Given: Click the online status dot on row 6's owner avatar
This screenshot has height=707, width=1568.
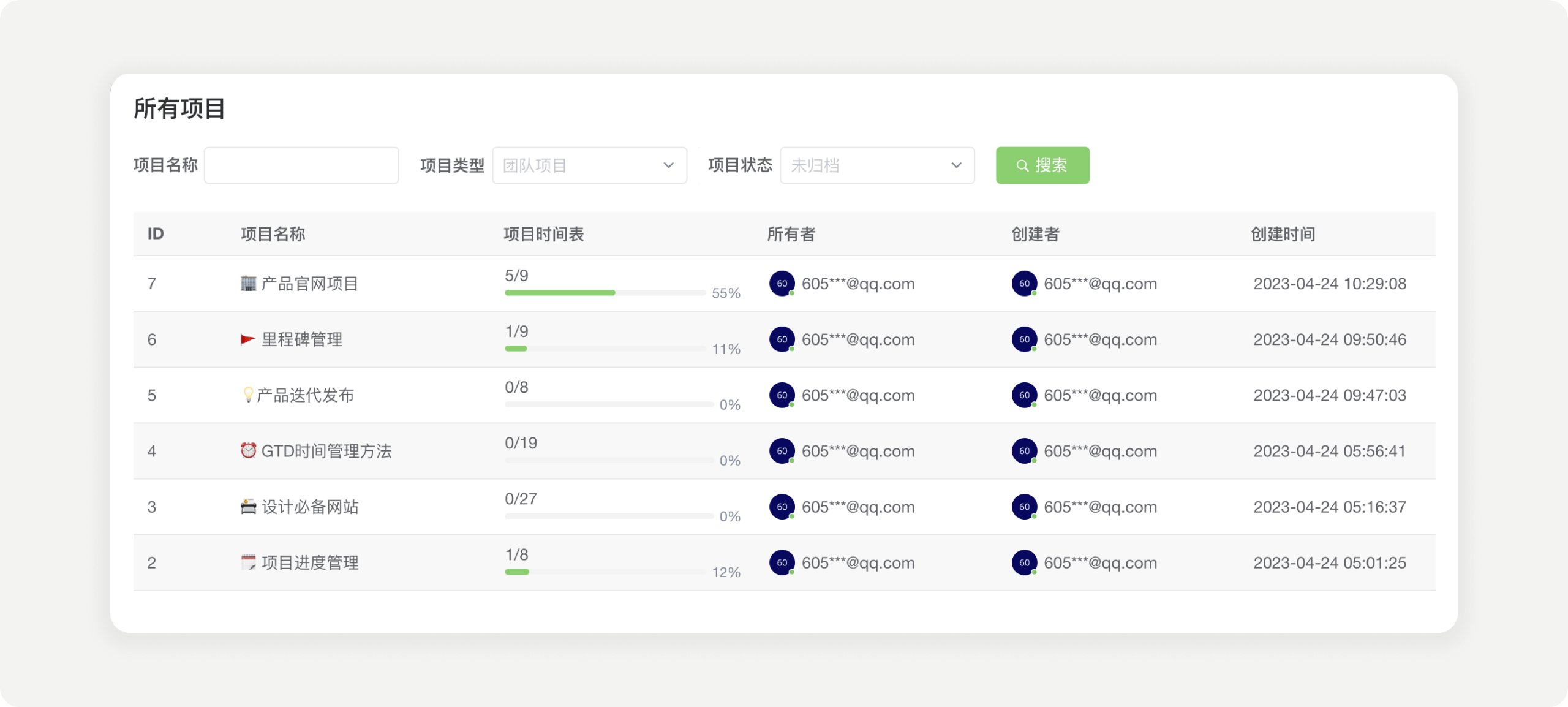Looking at the screenshot, I should click(x=791, y=349).
